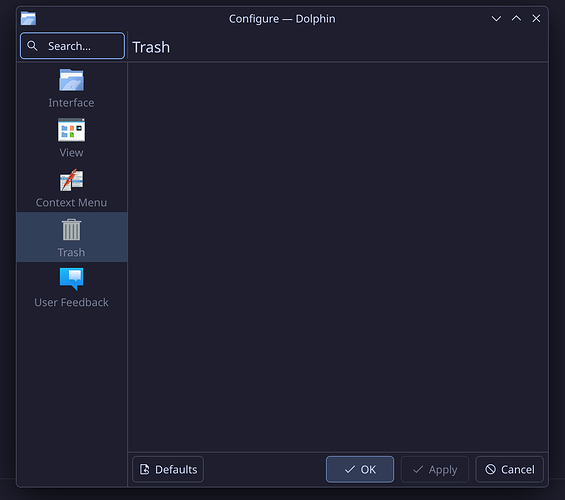Confirm changes with the OK button

(x=360, y=469)
